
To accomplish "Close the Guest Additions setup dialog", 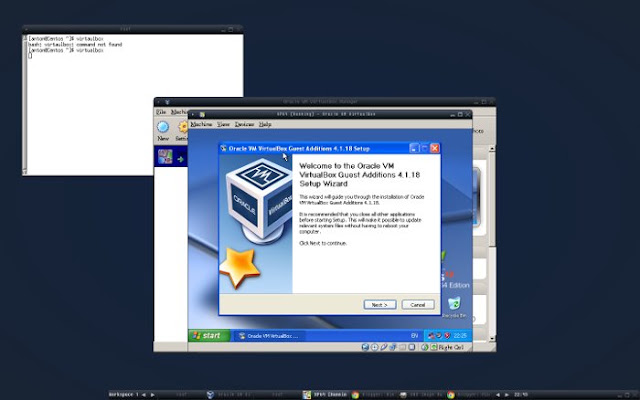I will coord(435,148).
